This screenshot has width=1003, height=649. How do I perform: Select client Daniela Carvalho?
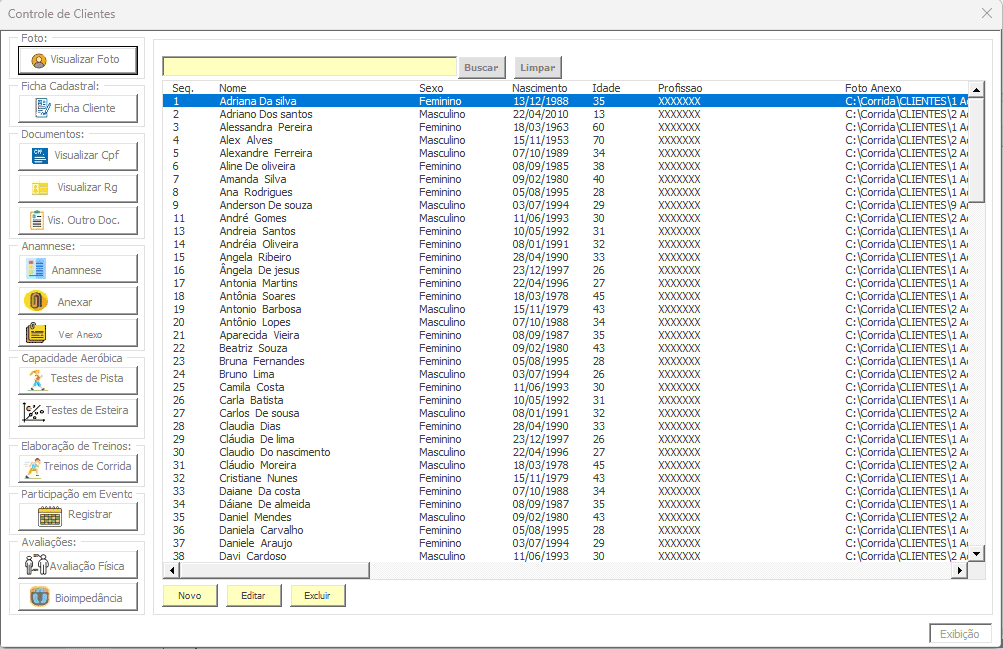(565, 530)
